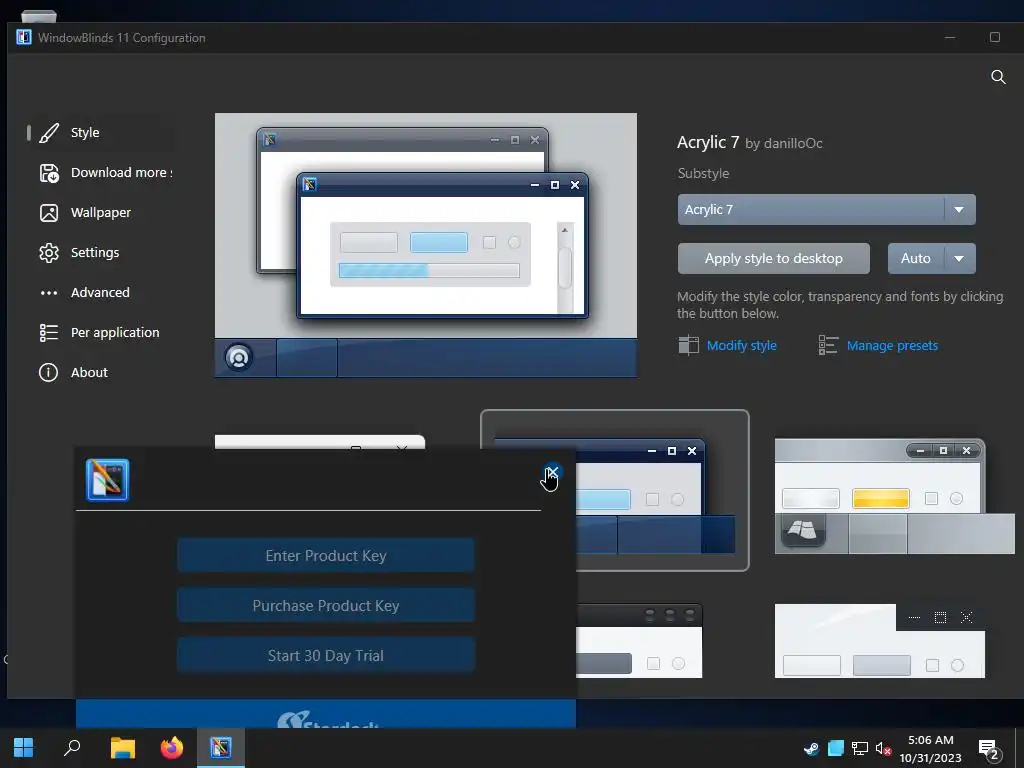Screen dimensions: 1024x768
Task: Click the Per application list icon
Action: pyautogui.click(x=49, y=332)
